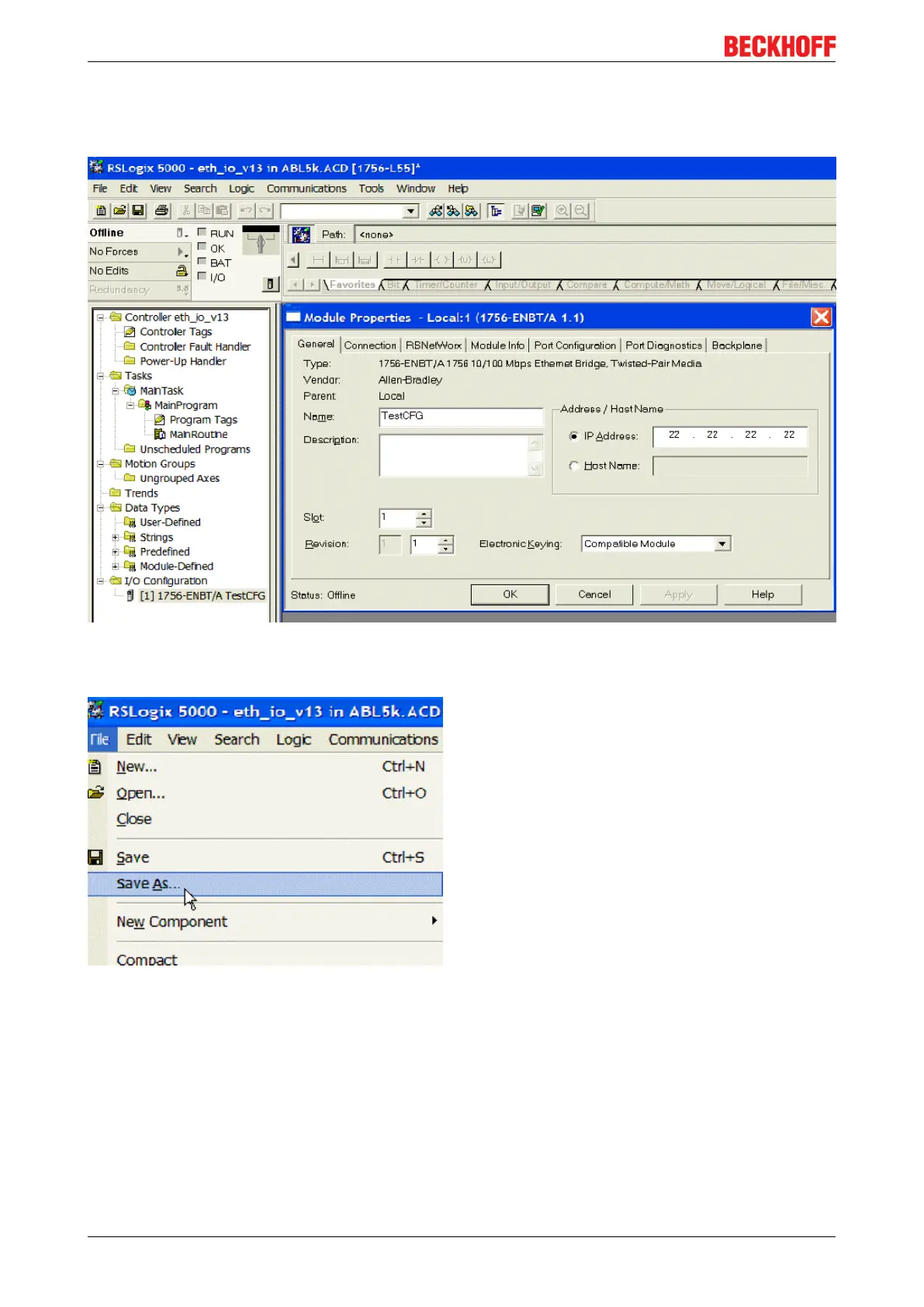Click the Save diskette toolbar icon
This screenshot has width=924, height=1307.
[138, 210]
